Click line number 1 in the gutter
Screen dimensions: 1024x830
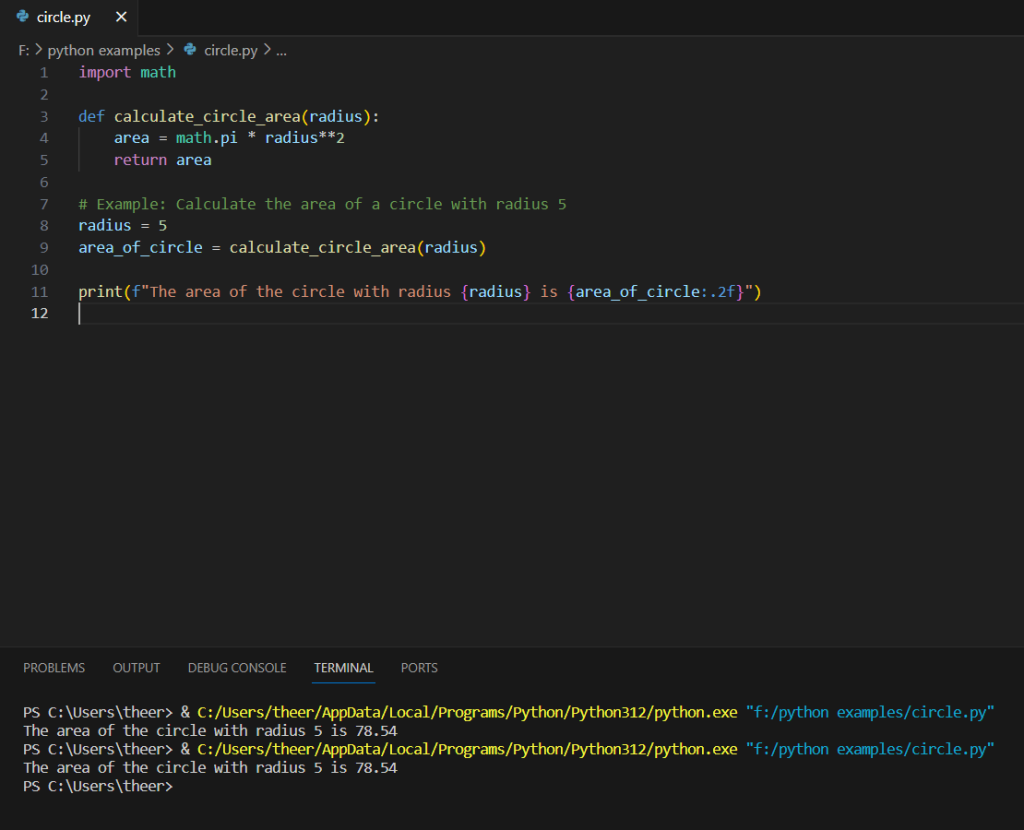[x=43, y=72]
